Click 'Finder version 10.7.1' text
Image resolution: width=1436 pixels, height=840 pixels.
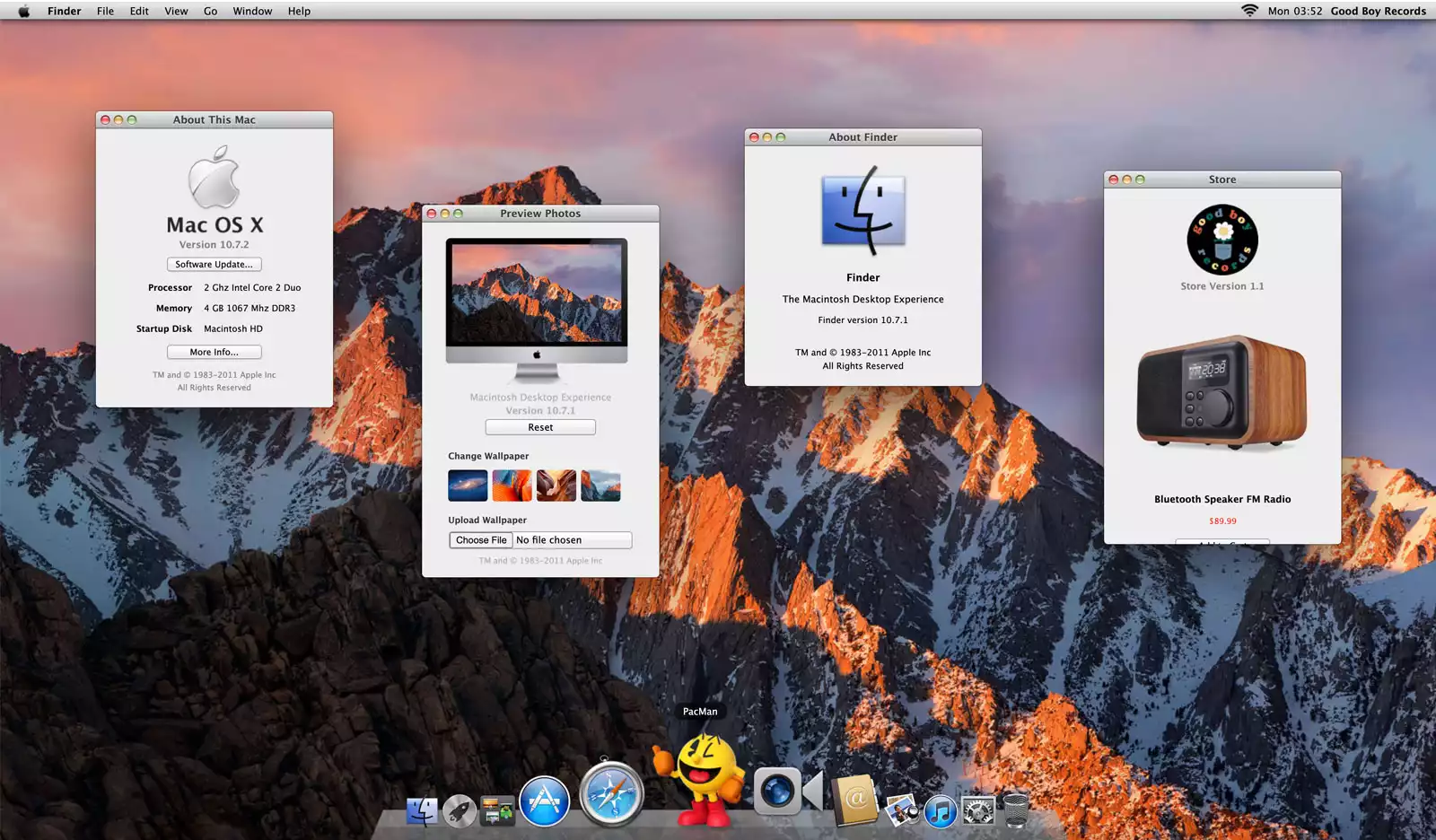click(x=863, y=319)
